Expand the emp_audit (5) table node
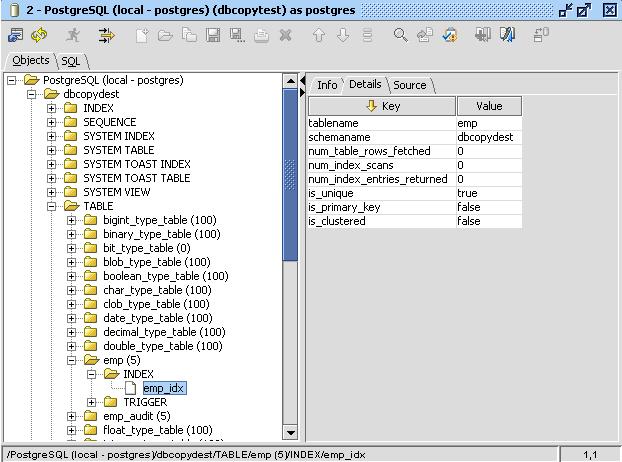 coord(72,416)
